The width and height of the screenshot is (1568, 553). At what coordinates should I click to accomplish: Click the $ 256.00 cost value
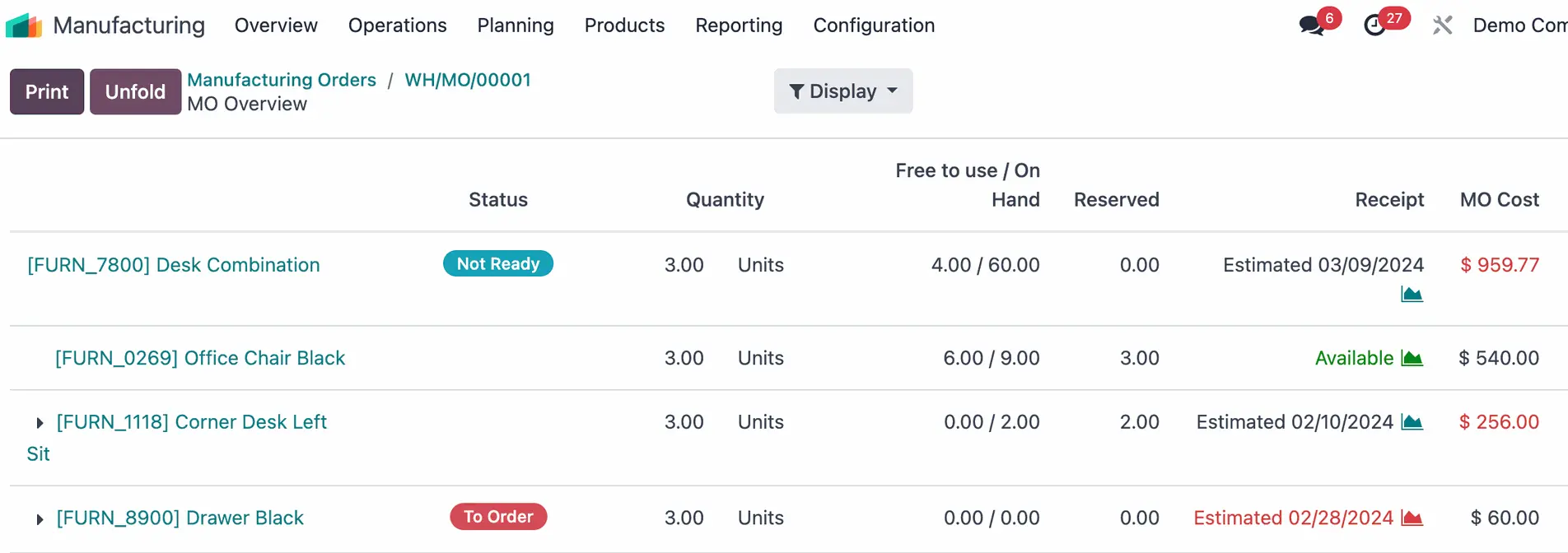1499,422
